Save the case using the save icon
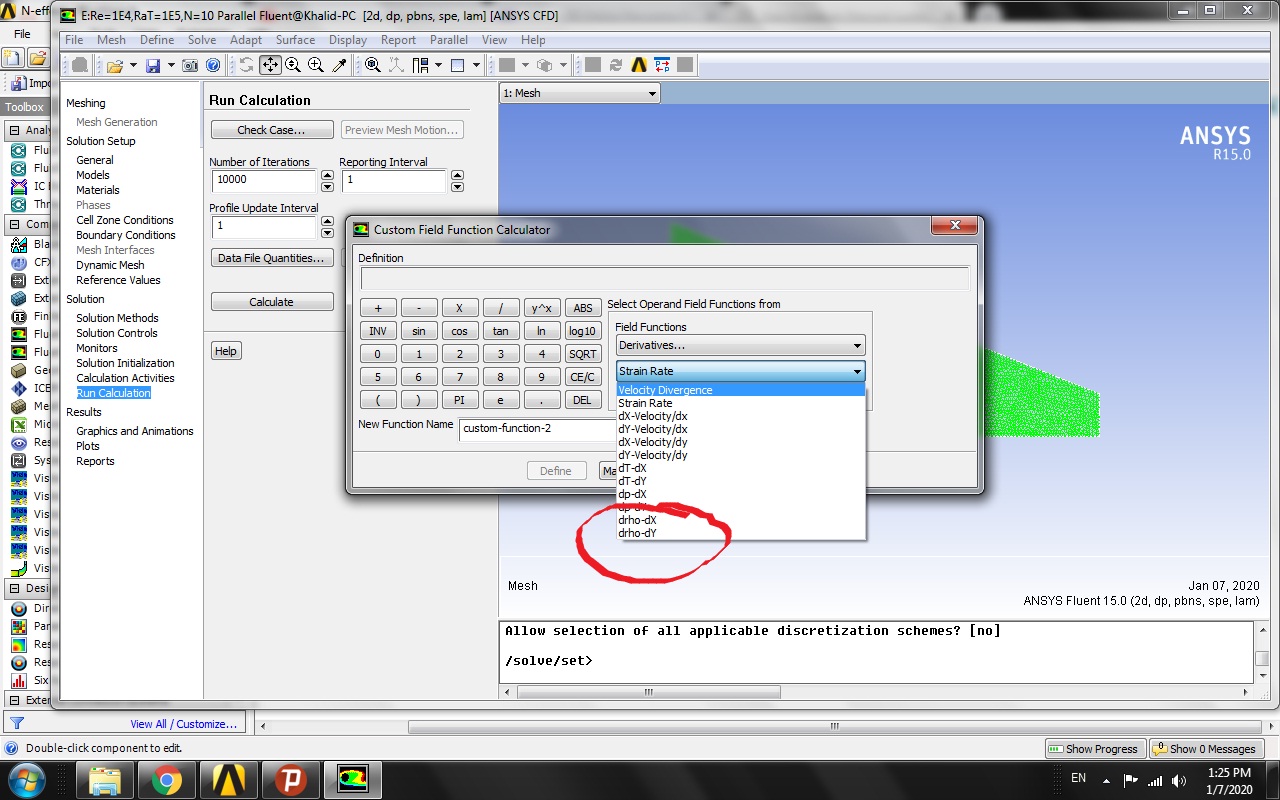This screenshot has width=1280, height=800. pyautogui.click(x=153, y=64)
